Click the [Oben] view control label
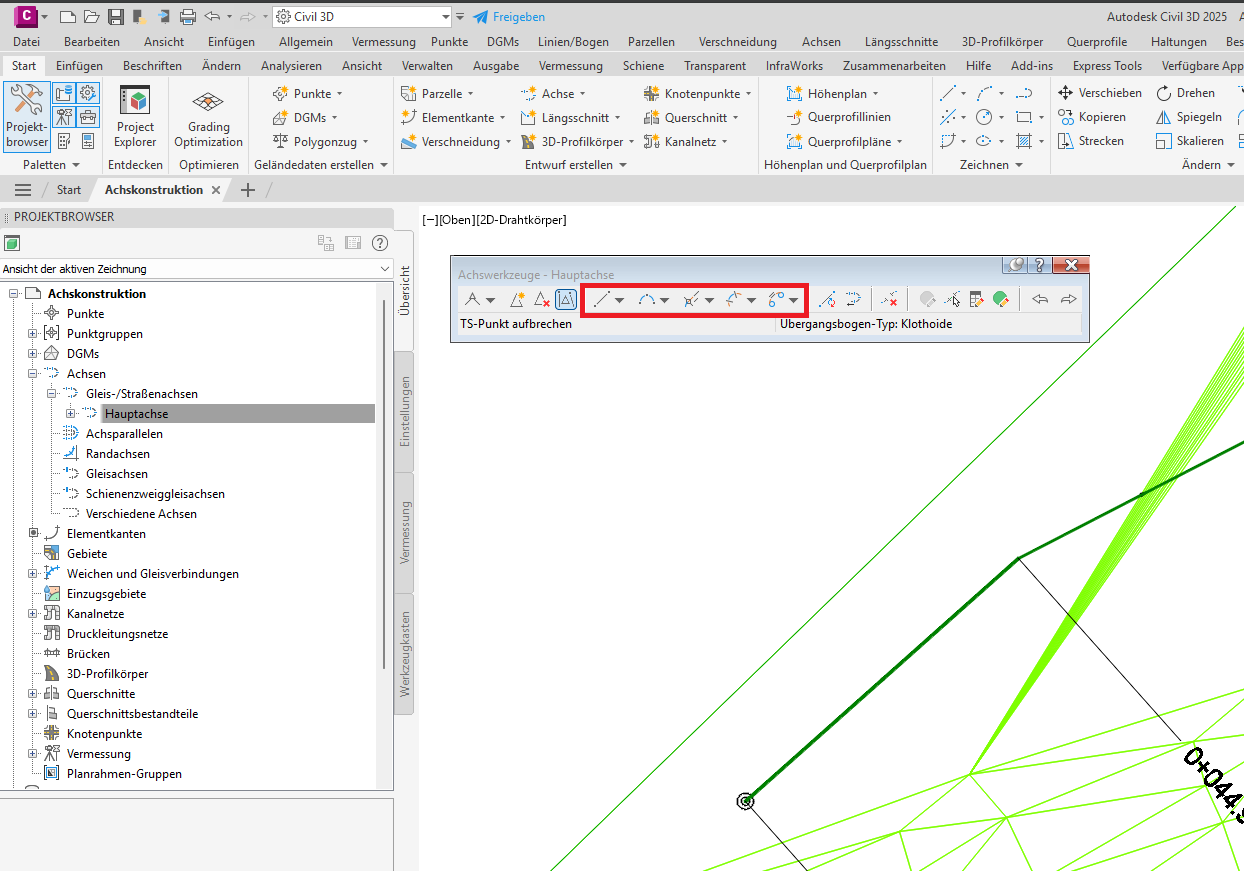This screenshot has width=1244, height=871. point(456,220)
